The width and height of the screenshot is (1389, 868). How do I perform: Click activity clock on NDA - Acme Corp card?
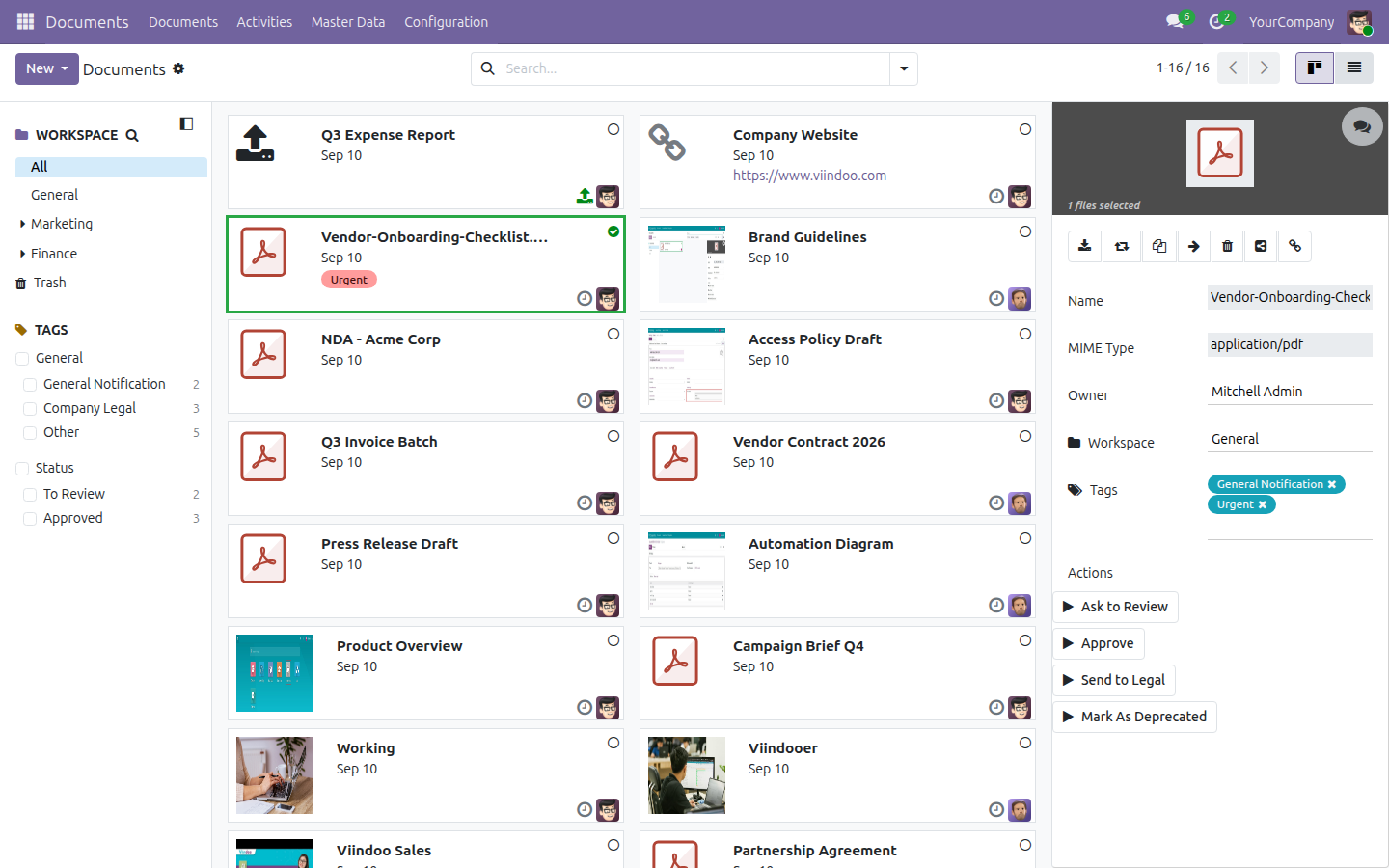(x=585, y=401)
